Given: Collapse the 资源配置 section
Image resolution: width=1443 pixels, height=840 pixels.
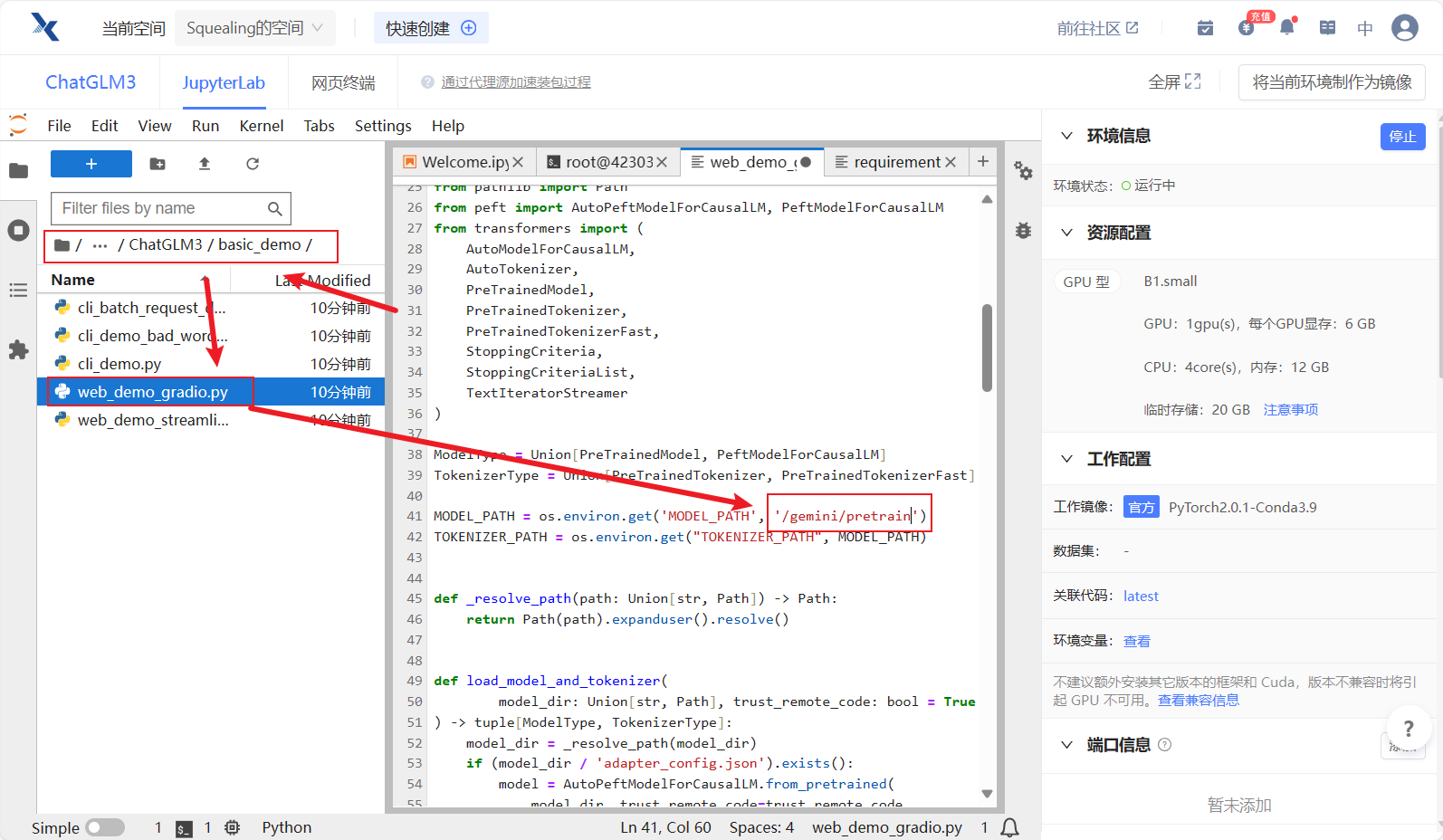Looking at the screenshot, I should pos(1067,233).
